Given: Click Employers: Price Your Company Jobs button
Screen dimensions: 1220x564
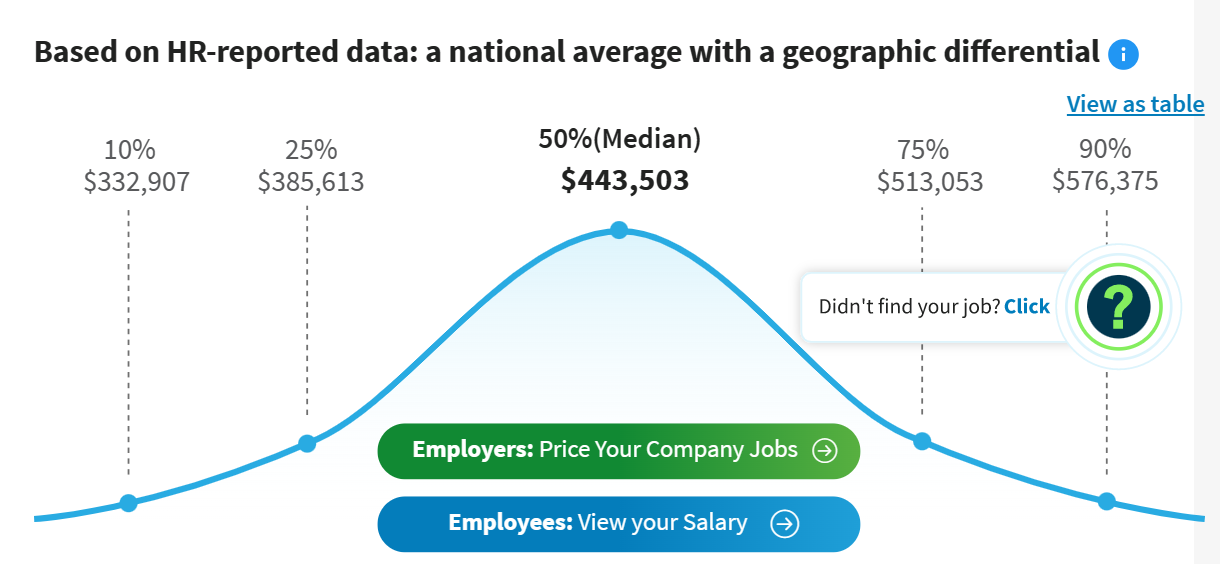Looking at the screenshot, I should coord(618,451).
